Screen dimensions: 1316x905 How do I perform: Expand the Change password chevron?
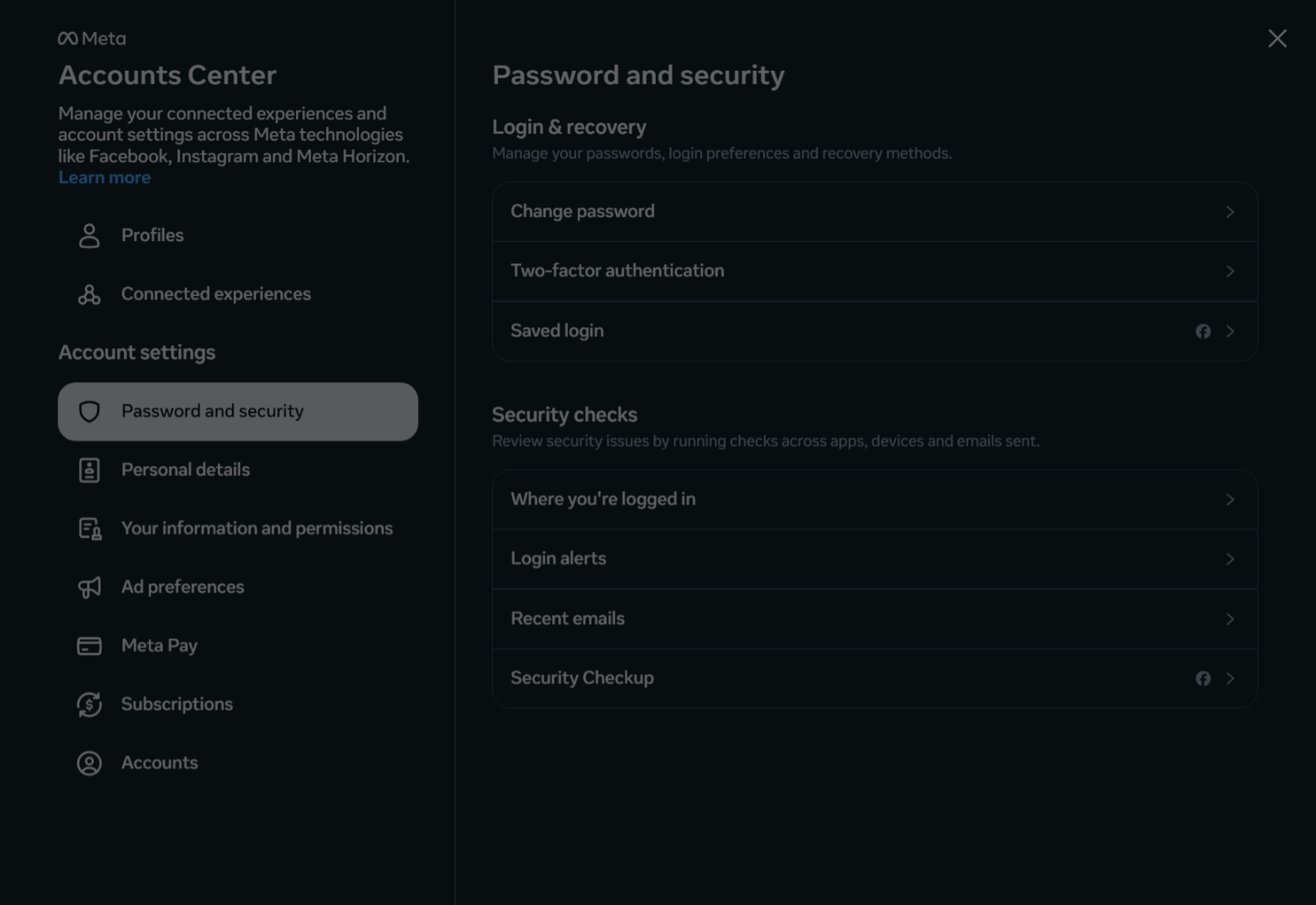pos(1230,212)
